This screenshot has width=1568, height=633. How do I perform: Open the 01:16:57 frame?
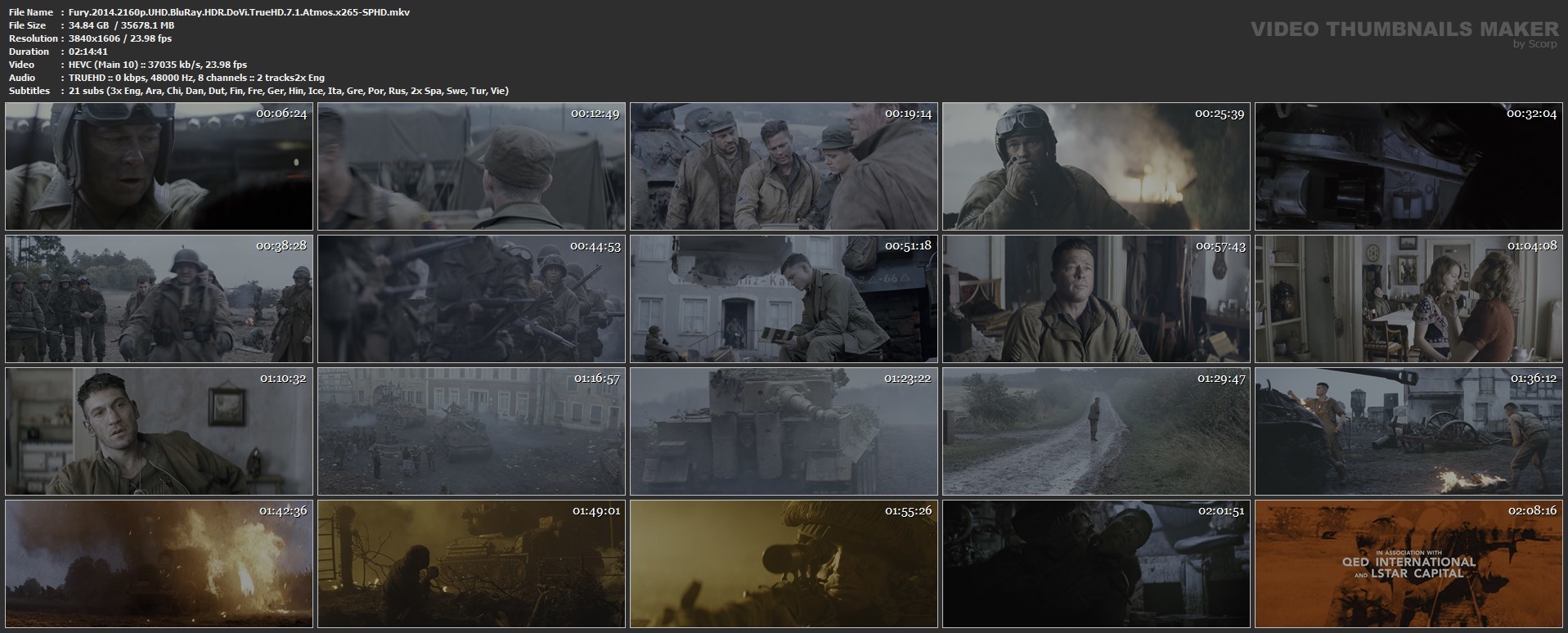[x=471, y=432]
